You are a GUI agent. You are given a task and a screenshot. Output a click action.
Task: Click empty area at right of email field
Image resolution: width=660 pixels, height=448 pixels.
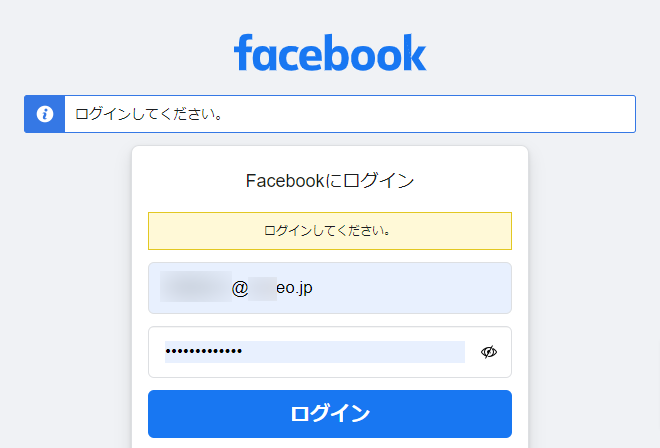click(410, 288)
